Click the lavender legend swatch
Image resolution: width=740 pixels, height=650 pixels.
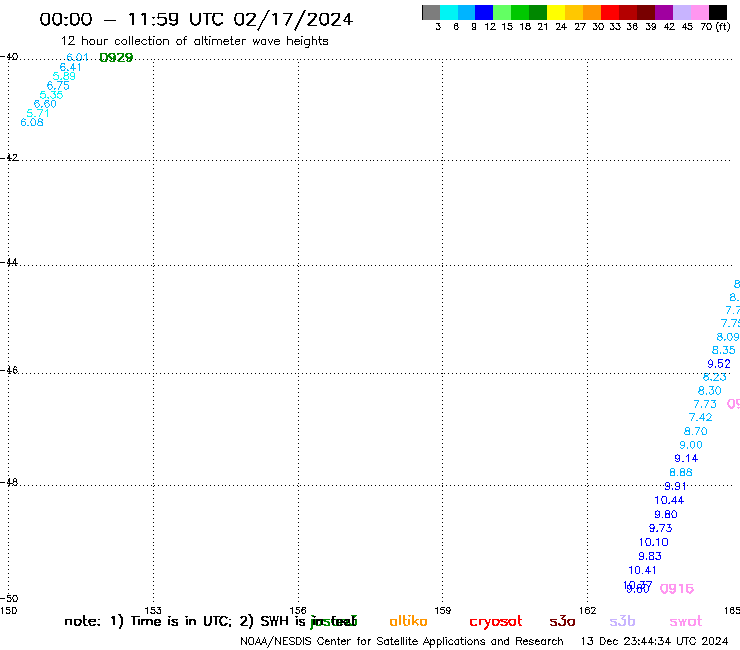[x=681, y=12]
